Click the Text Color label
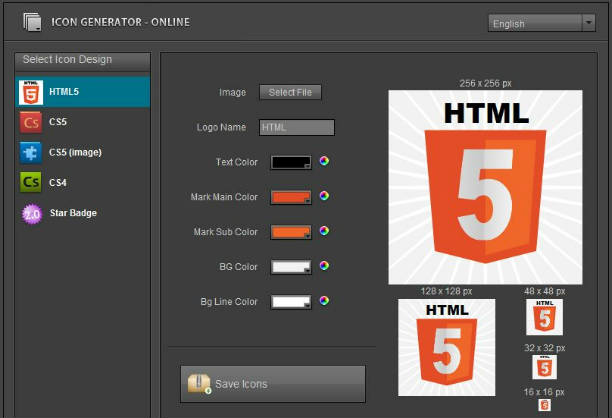The width and height of the screenshot is (612, 418). click(x=237, y=162)
